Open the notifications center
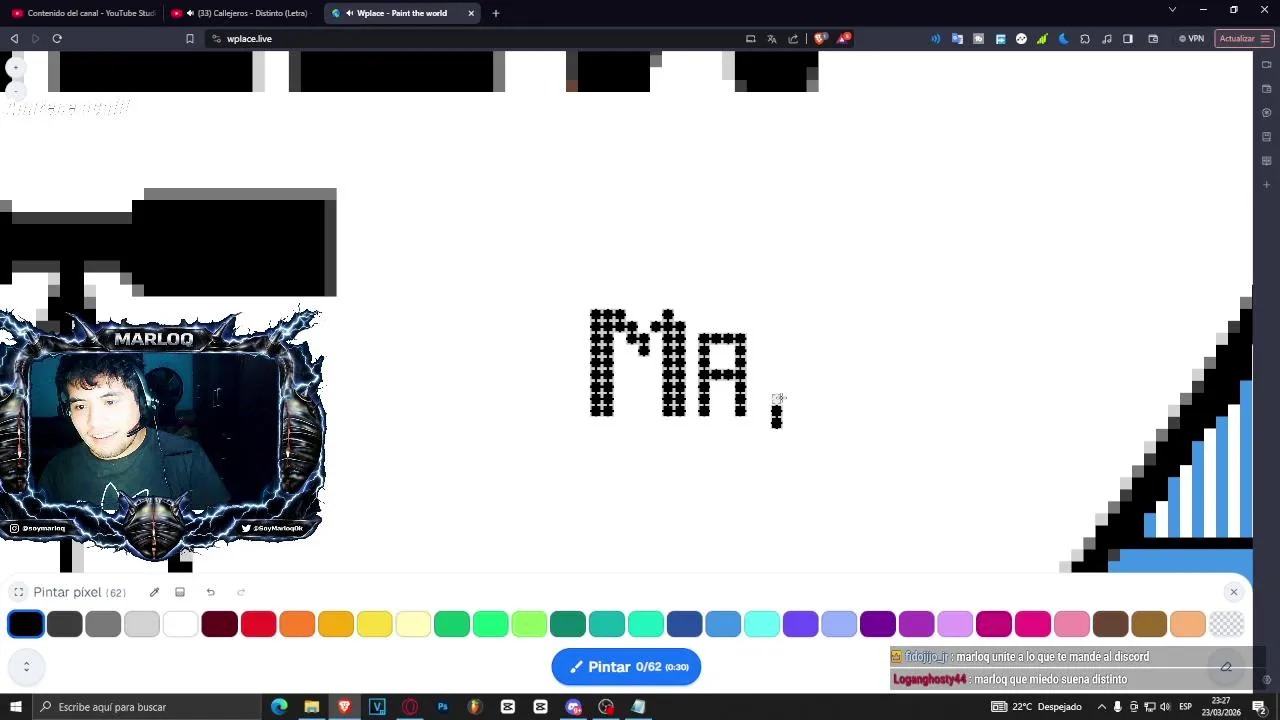 [1260, 707]
